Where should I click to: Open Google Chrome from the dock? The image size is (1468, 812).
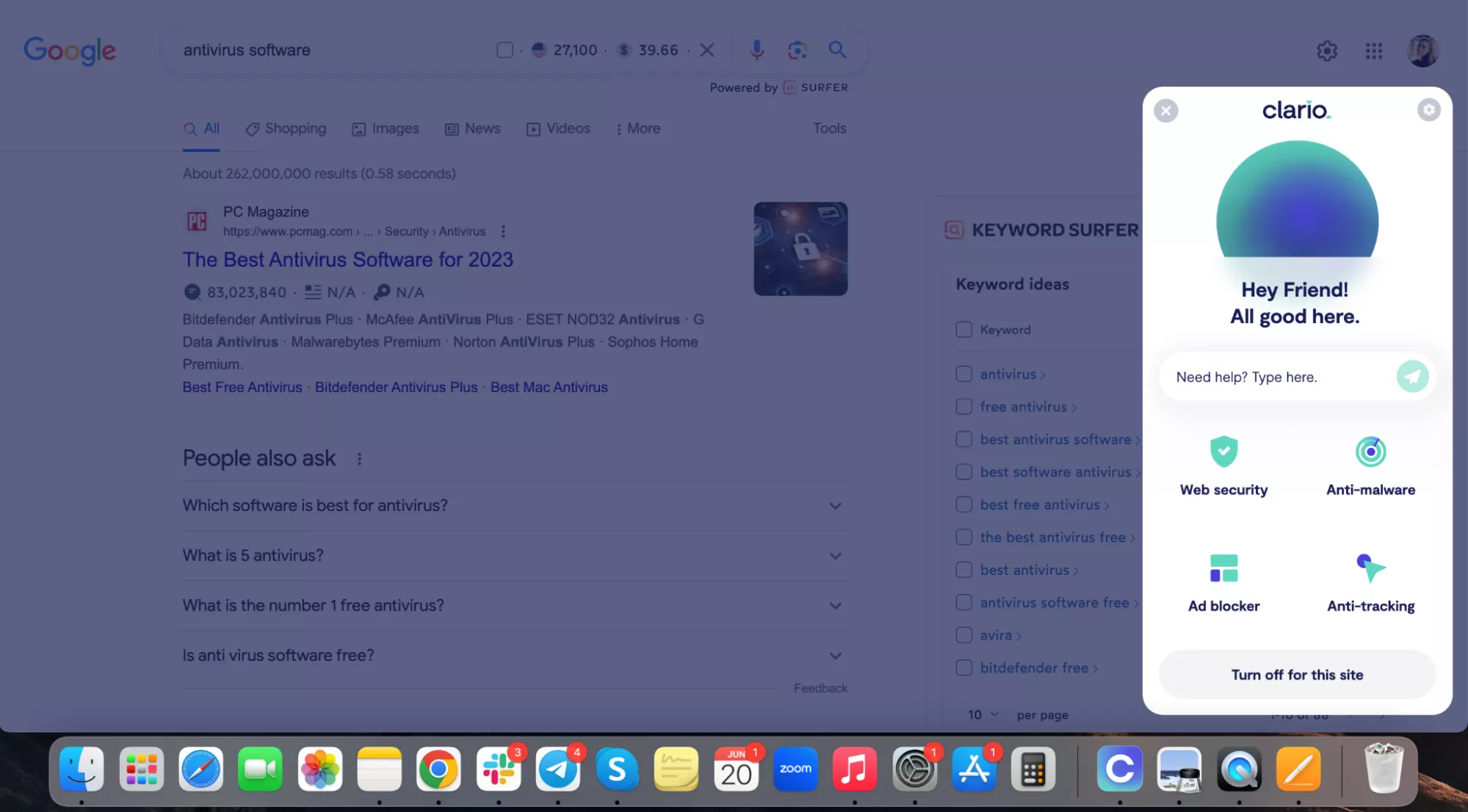[x=438, y=769]
